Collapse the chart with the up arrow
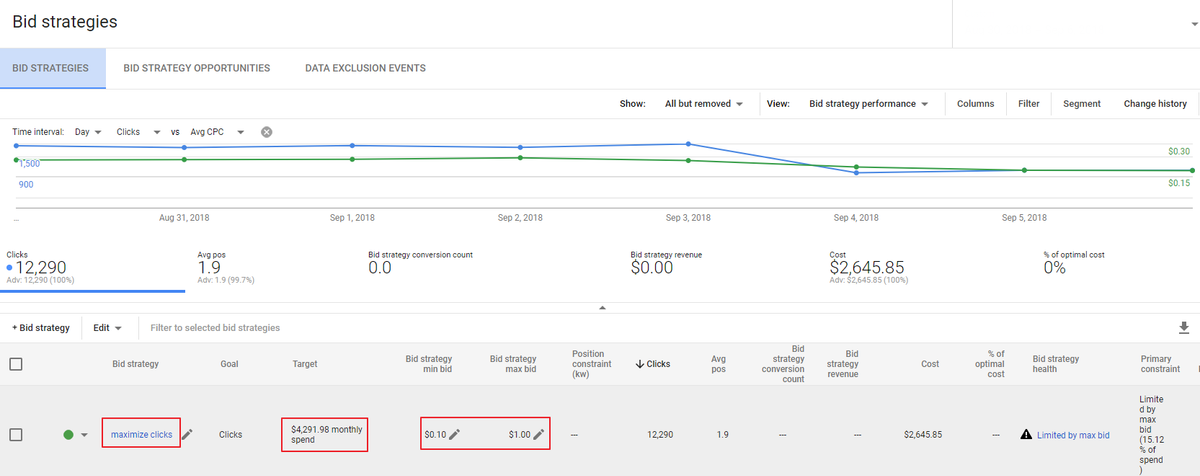Screen dimensions: 1200x476 tap(602, 308)
